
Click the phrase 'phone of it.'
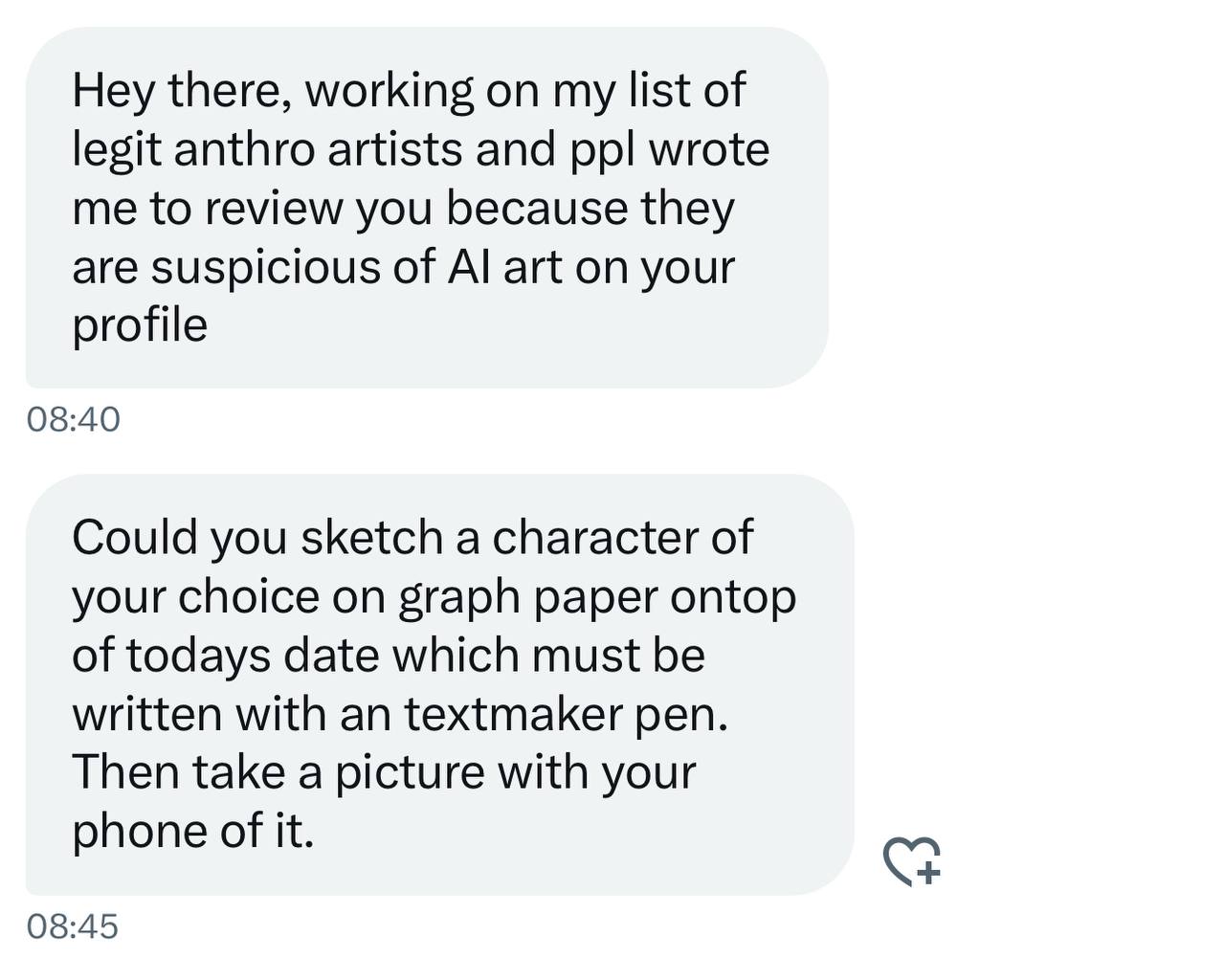(193, 831)
